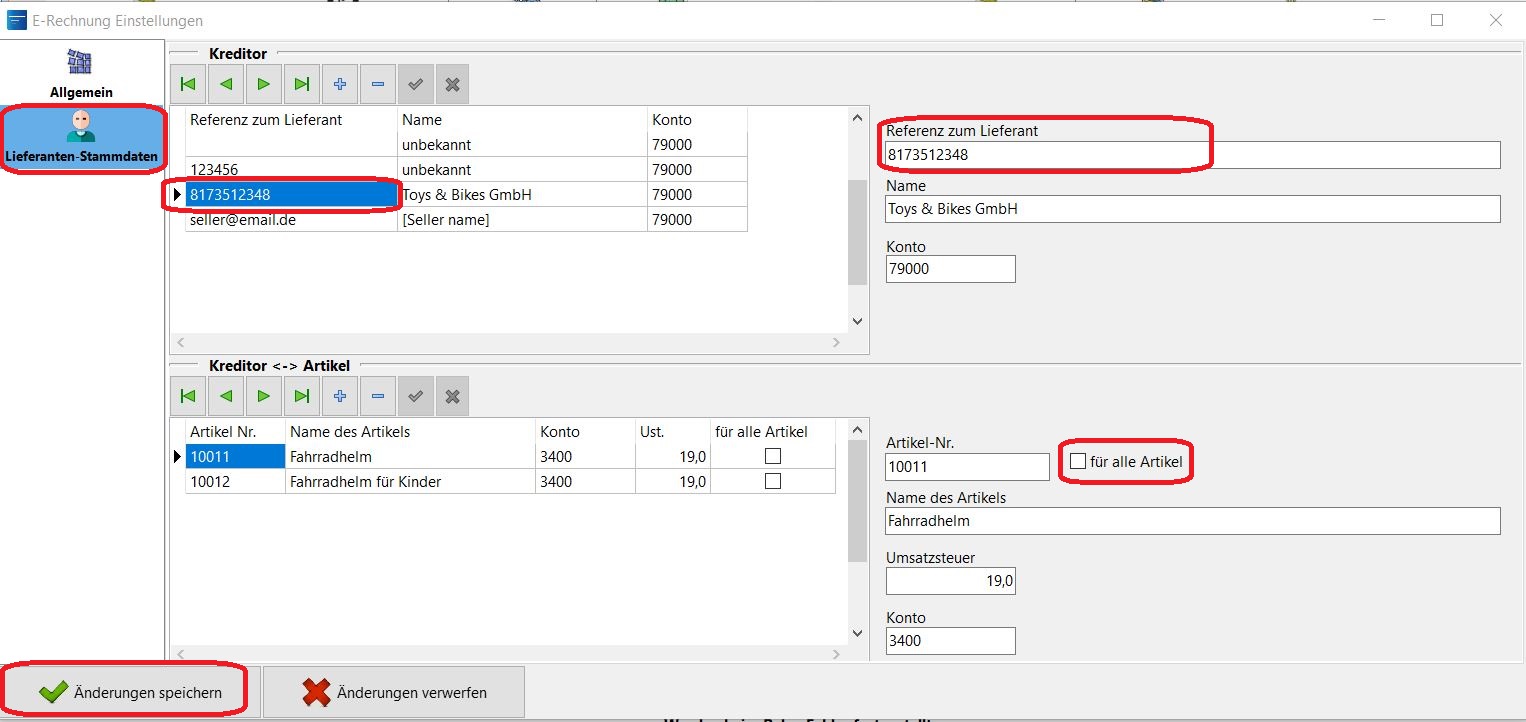1526x722 pixels.
Task: Enable 'für alle Artikel' checkbox beside Artikel-Nr.
Action: pos(1078,461)
